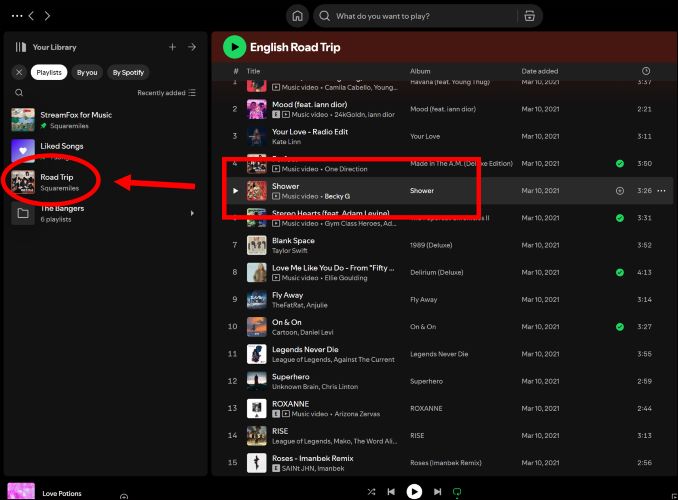Search within Your Library magnifier icon
Screen dimensions: 678x500
(x=19, y=93)
